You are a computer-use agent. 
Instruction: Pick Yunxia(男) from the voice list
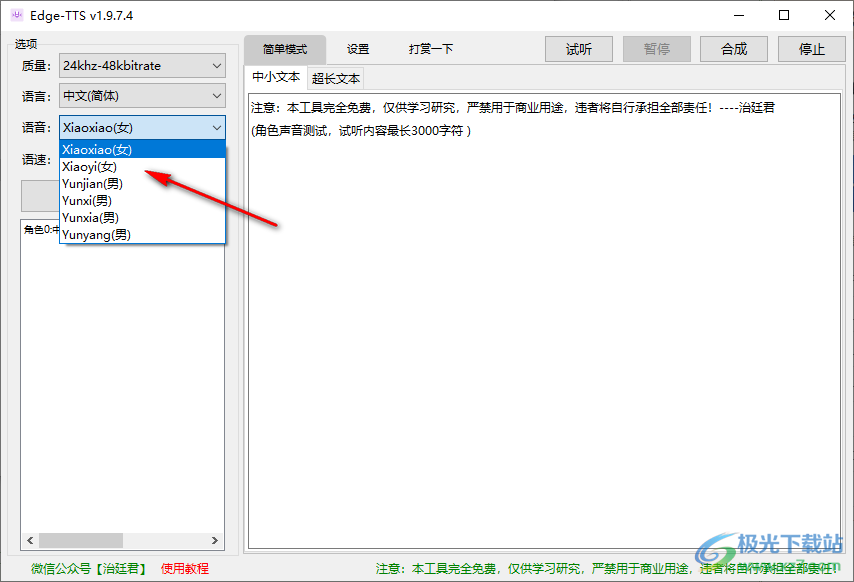[x=142, y=218]
